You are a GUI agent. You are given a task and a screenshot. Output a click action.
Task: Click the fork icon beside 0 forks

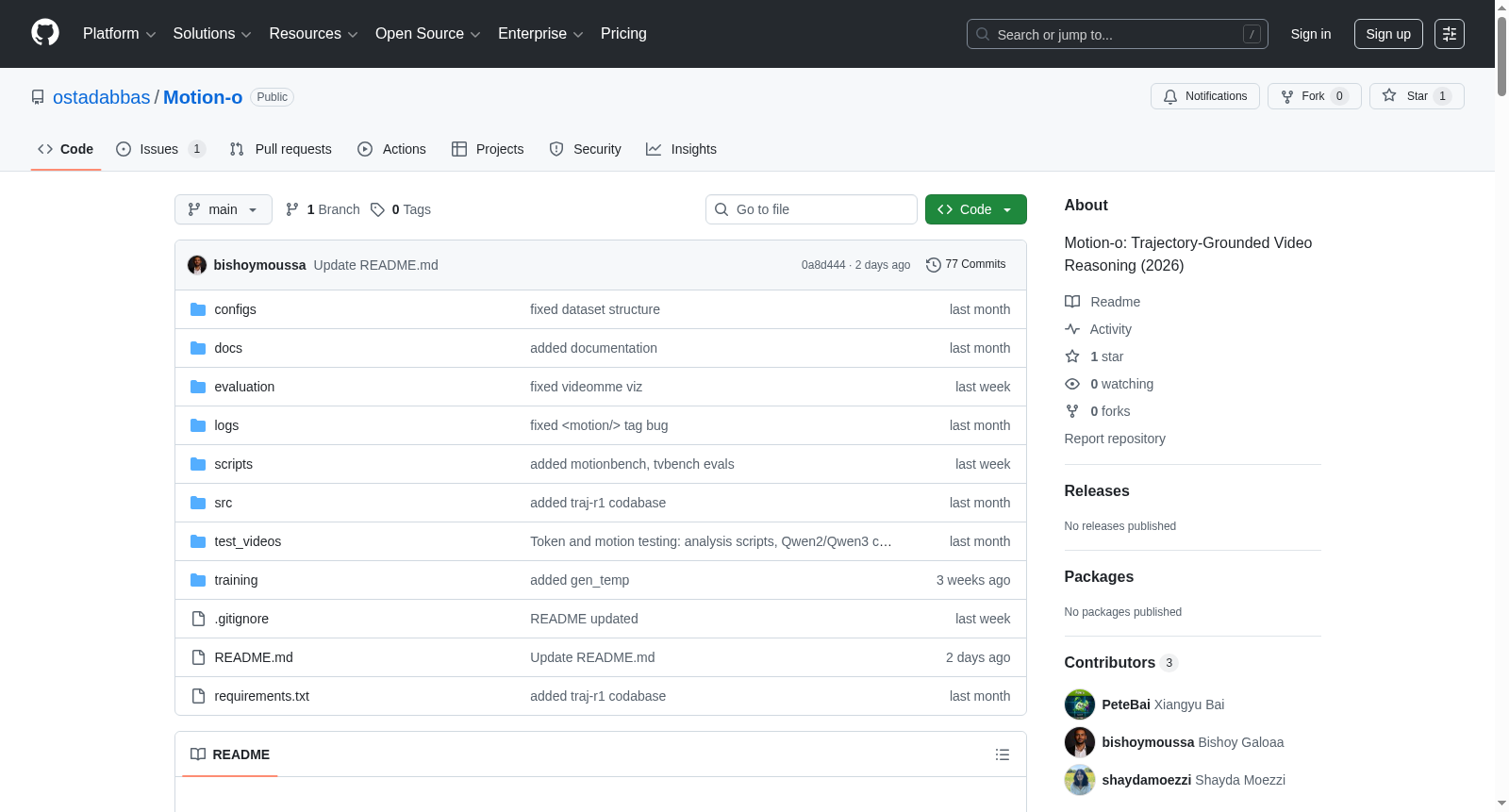click(1072, 411)
